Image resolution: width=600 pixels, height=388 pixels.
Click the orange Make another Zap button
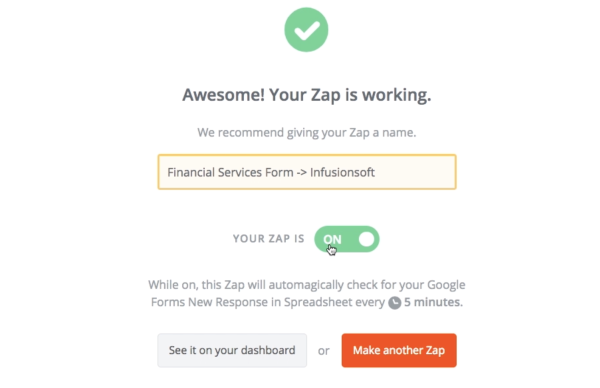coord(399,351)
